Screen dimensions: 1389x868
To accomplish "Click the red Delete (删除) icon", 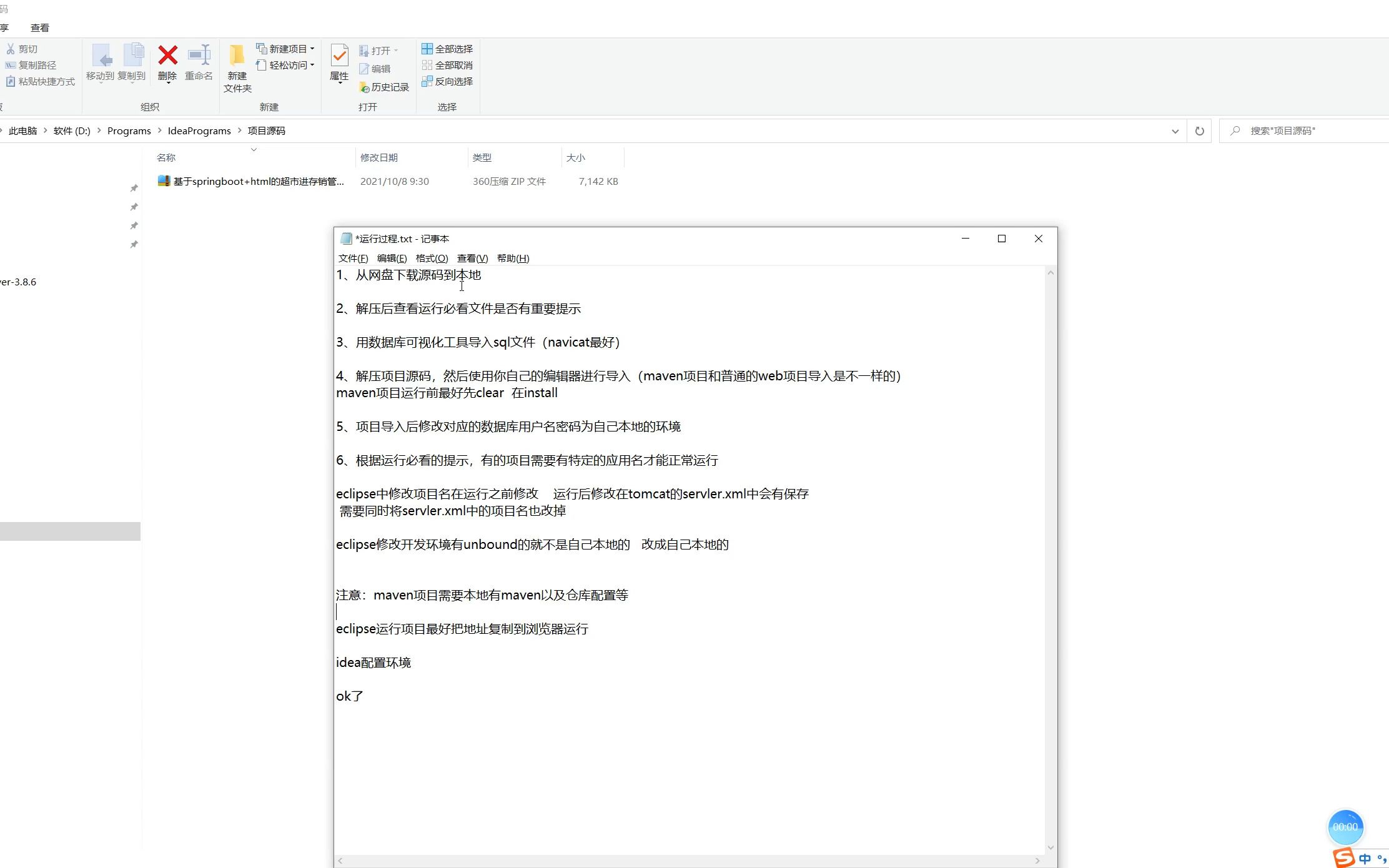I will [x=167, y=55].
